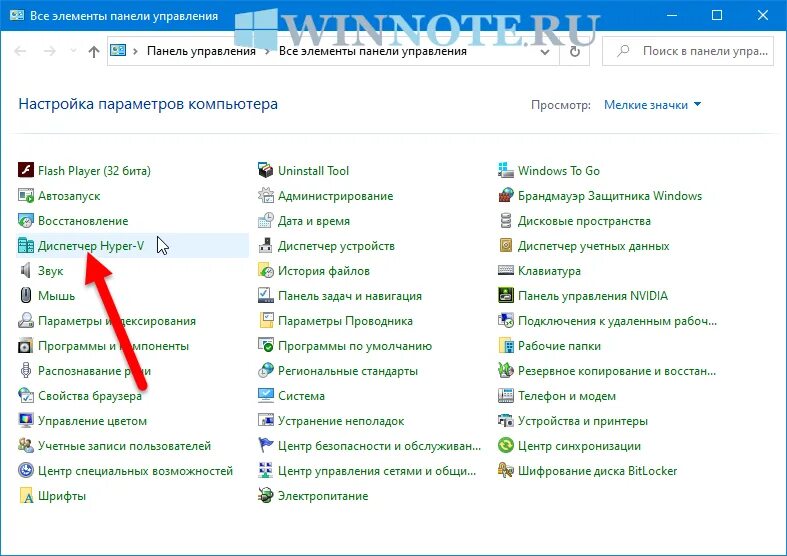Click the Программы и компоненты icon
Image resolution: width=787 pixels, height=556 pixels.
26,345
